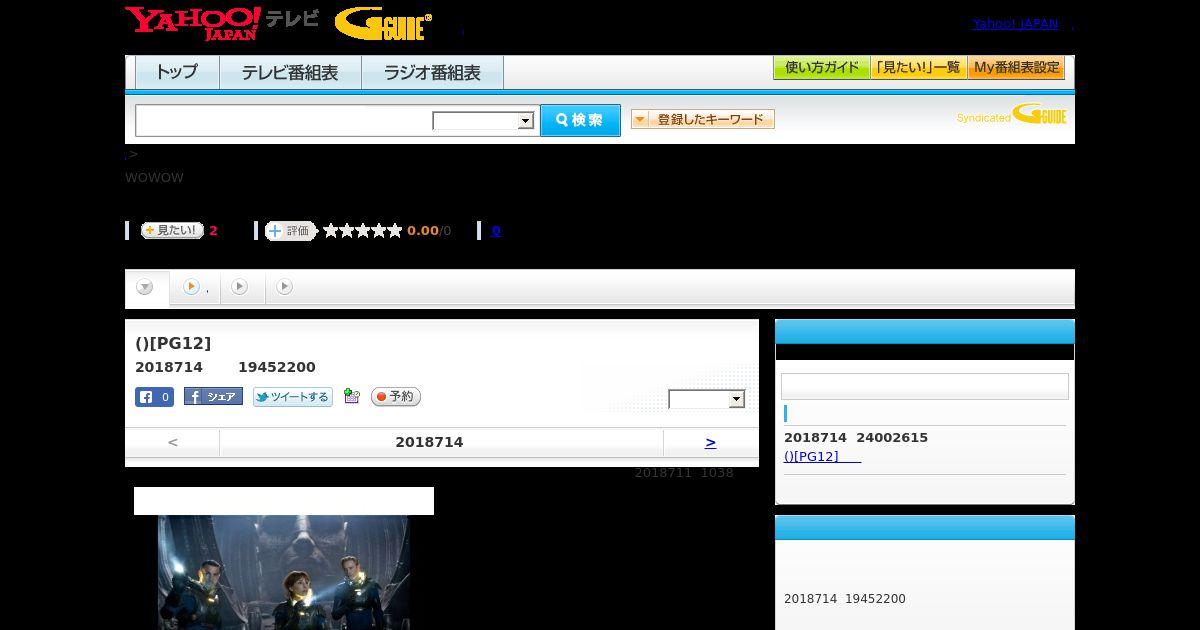Screen dimensions: 1200x630
Task: Rate two stars on the rating stars
Action: click(x=347, y=231)
